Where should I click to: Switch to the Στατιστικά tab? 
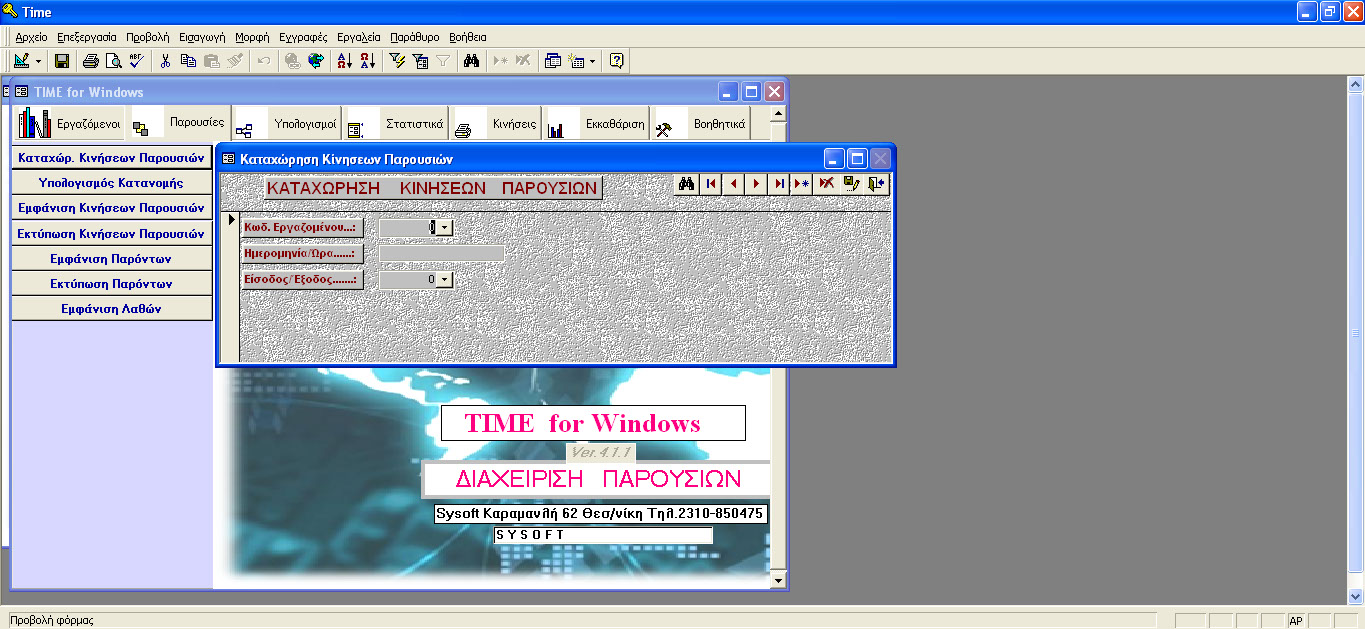[x=413, y=125]
